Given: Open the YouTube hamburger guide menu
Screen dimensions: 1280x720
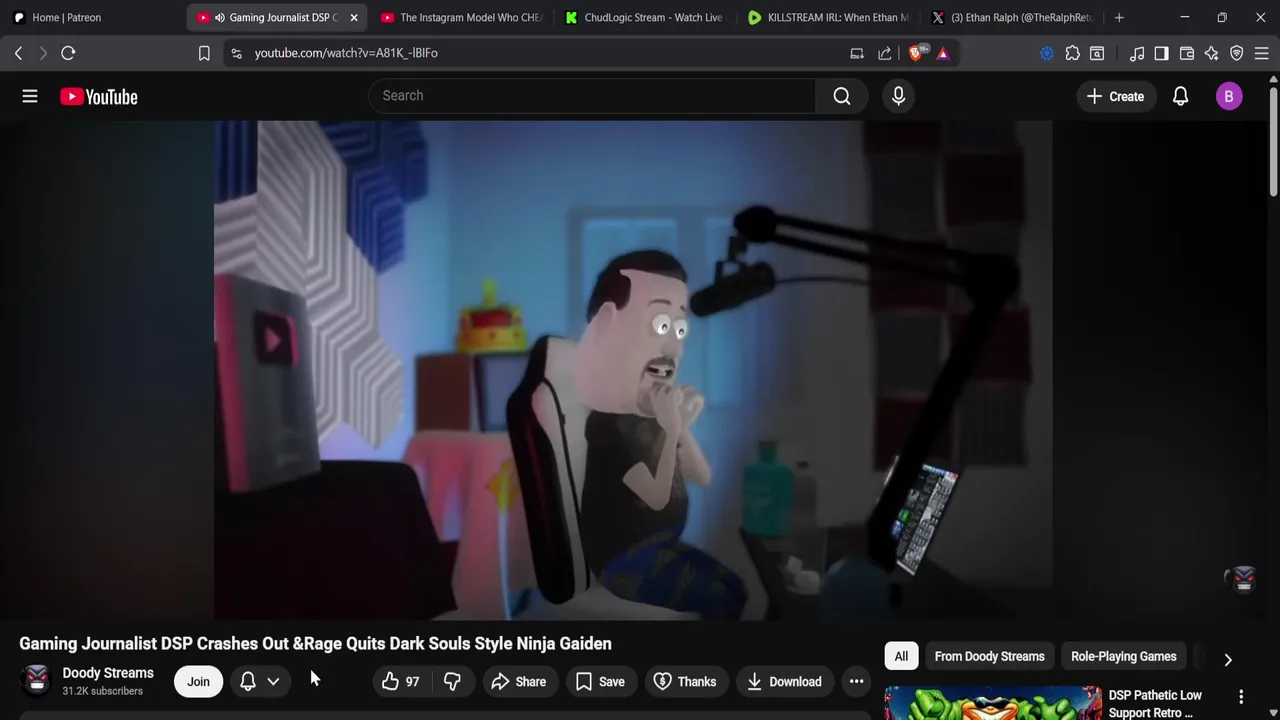Looking at the screenshot, I should click(30, 96).
